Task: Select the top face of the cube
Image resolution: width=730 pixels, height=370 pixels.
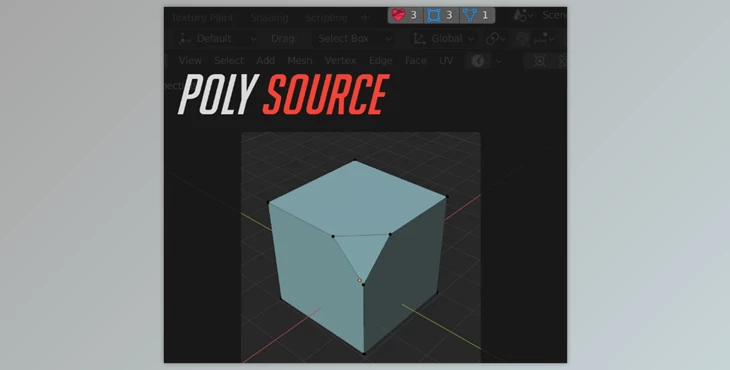Action: (358, 198)
